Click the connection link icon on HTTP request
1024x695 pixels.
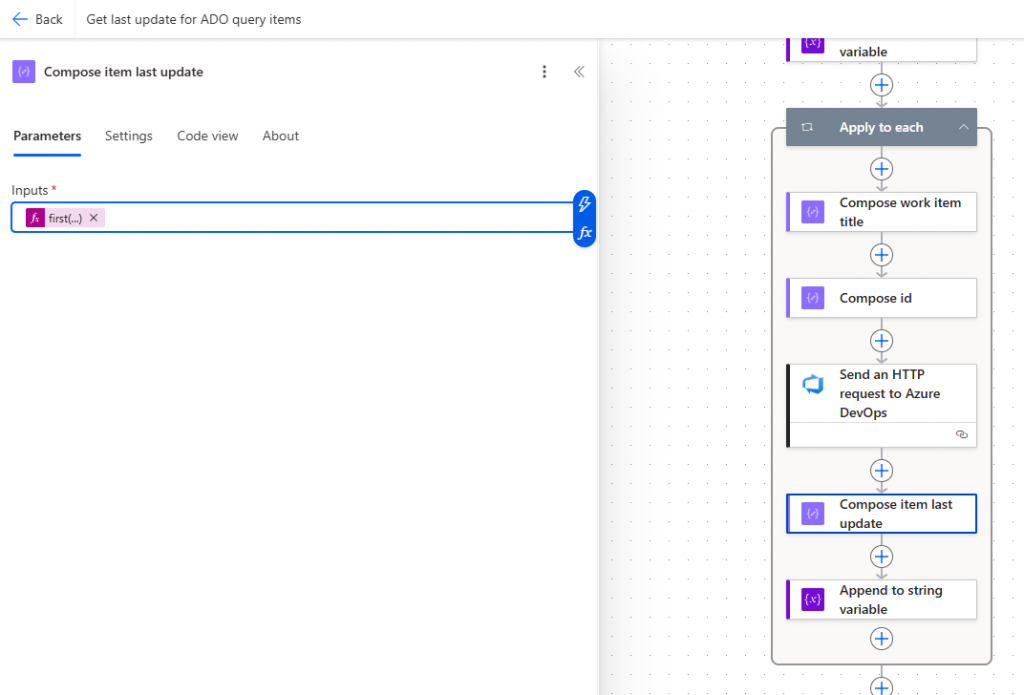961,435
